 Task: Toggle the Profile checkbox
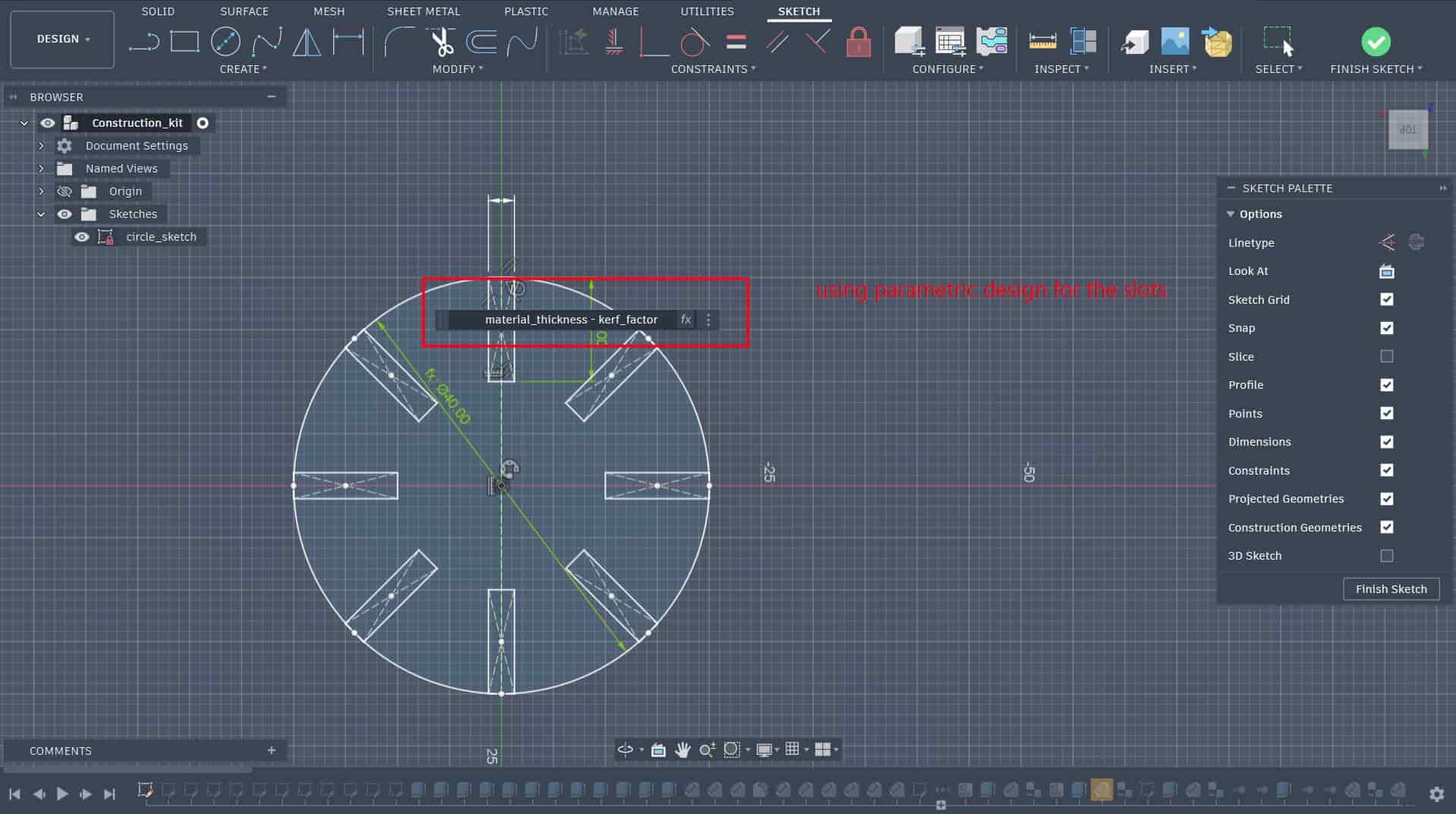[1386, 385]
